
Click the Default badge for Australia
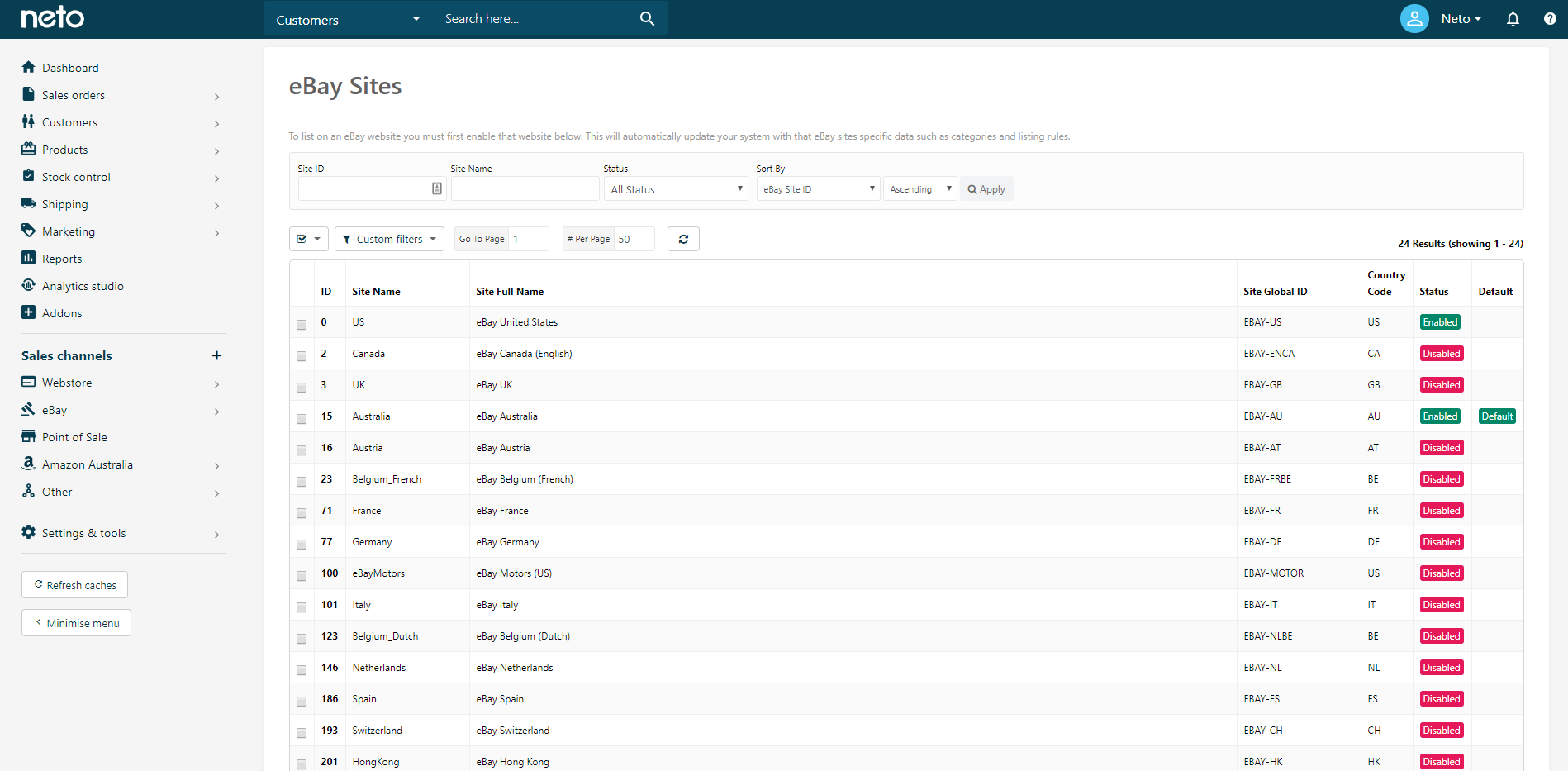tap(1497, 416)
